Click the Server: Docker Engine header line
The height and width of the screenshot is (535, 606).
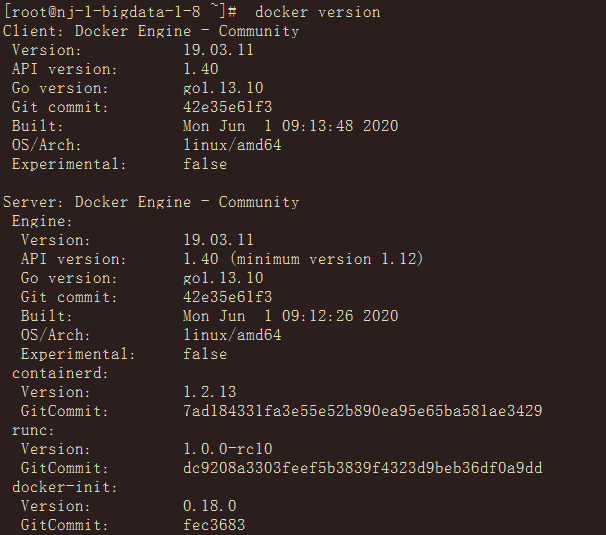151,202
